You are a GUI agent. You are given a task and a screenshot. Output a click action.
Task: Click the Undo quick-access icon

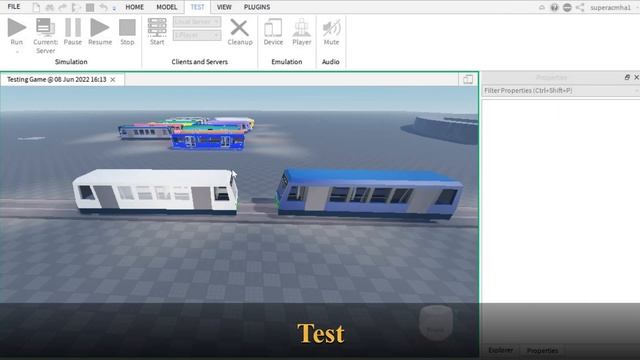click(x=104, y=7)
